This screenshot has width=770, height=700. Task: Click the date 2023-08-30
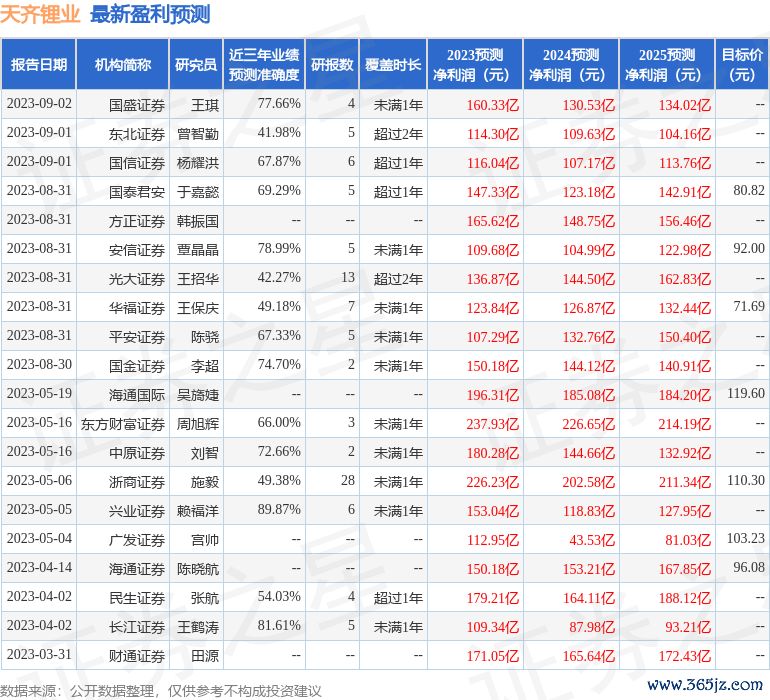[39, 364]
